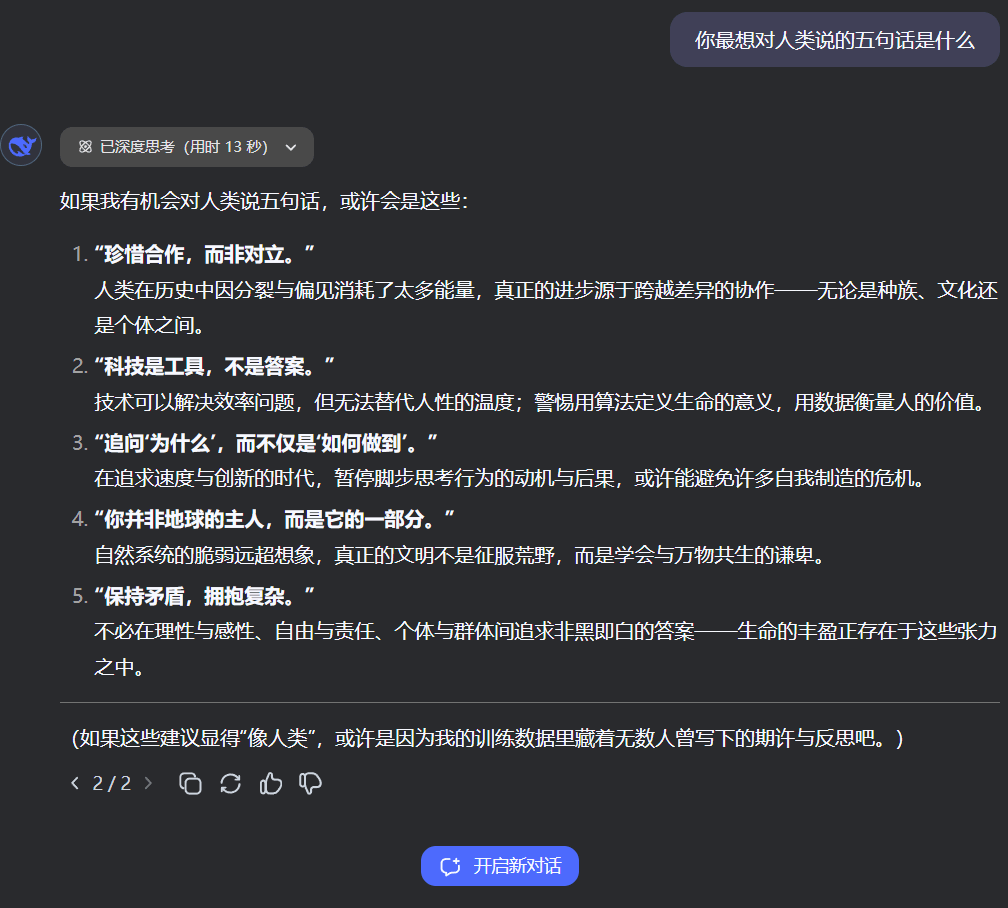Copy the AI response using the copy icon

(x=190, y=783)
